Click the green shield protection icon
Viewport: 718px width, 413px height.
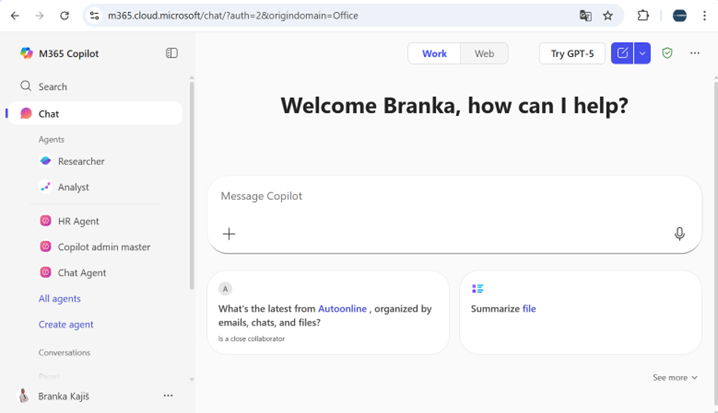[667, 53]
